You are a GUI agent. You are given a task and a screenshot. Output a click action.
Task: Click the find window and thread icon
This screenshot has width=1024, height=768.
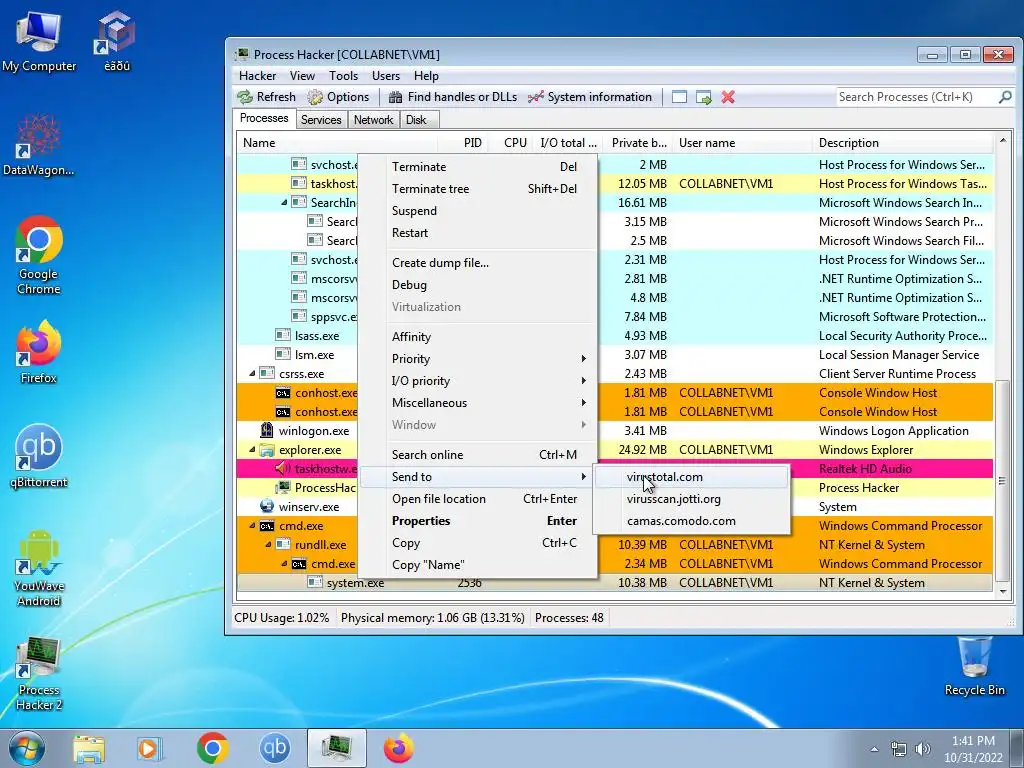pos(703,97)
